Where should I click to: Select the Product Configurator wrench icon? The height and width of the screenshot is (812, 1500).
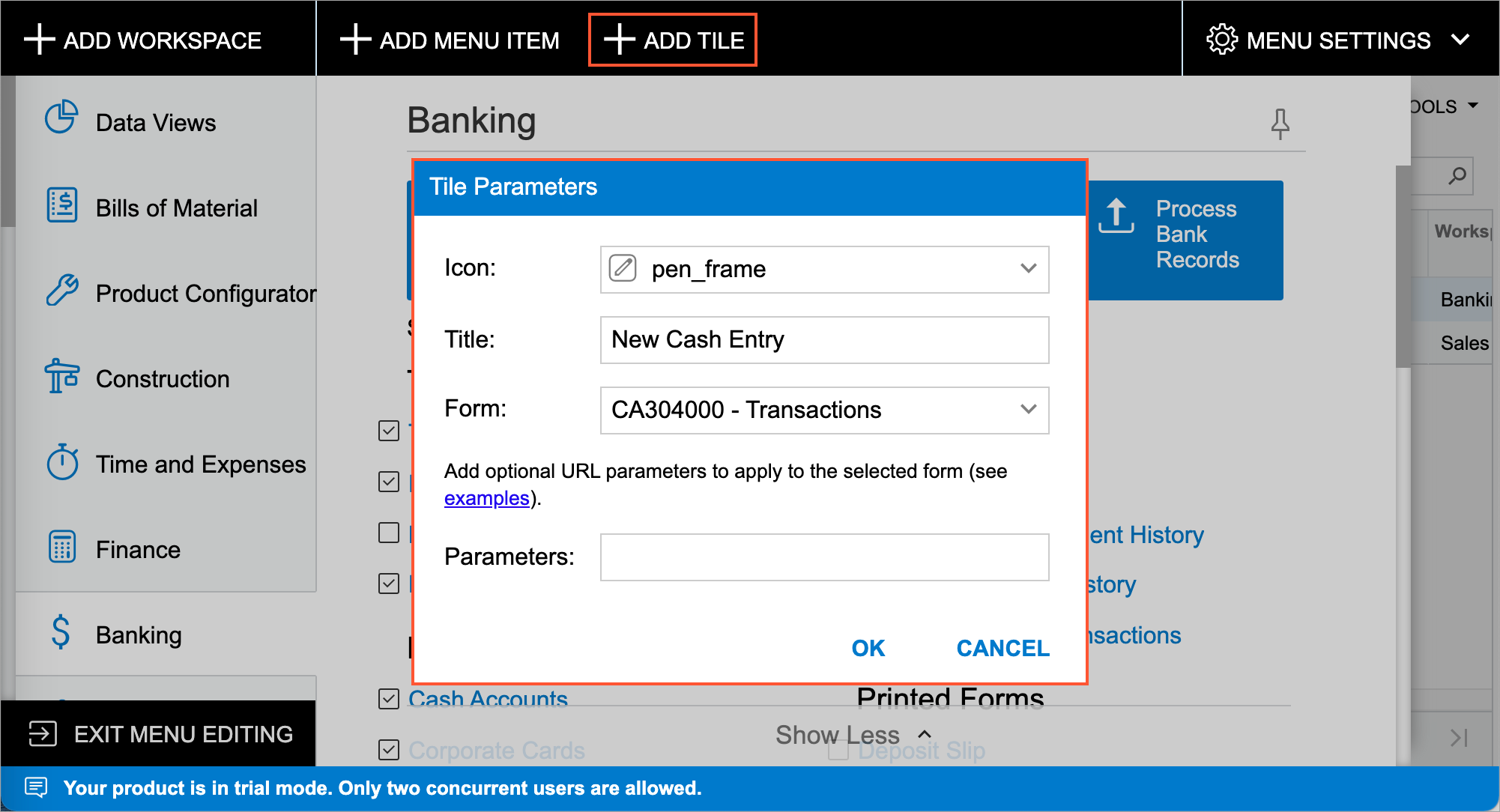61,291
